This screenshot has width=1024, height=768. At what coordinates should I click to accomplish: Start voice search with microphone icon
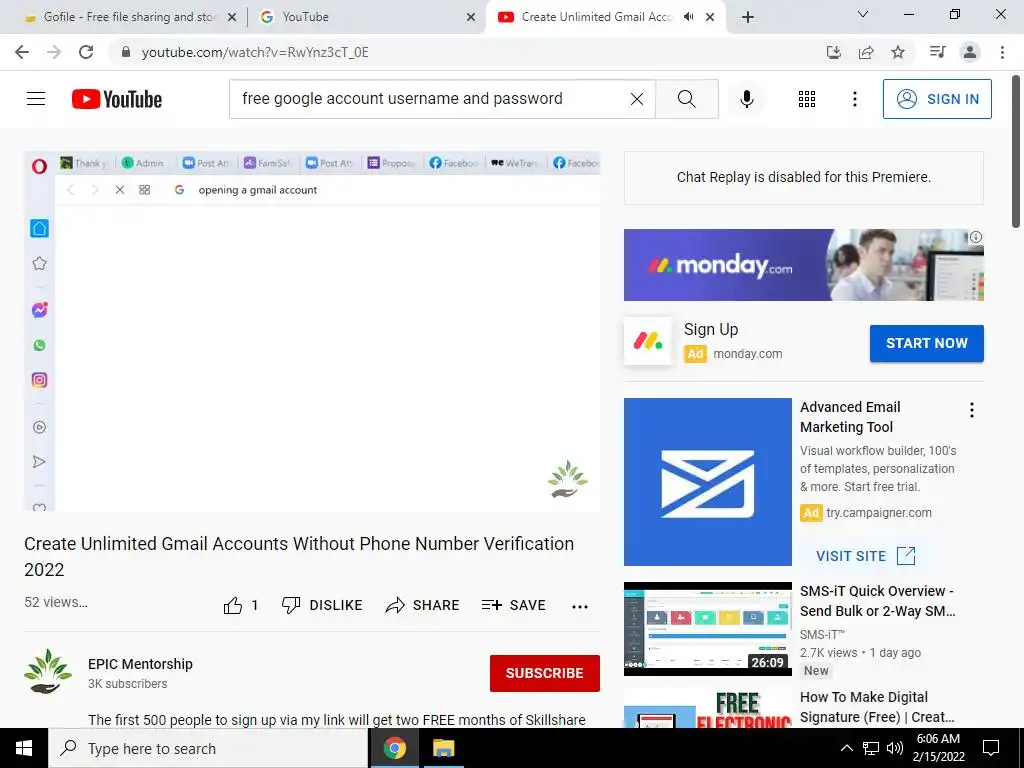[x=746, y=99]
